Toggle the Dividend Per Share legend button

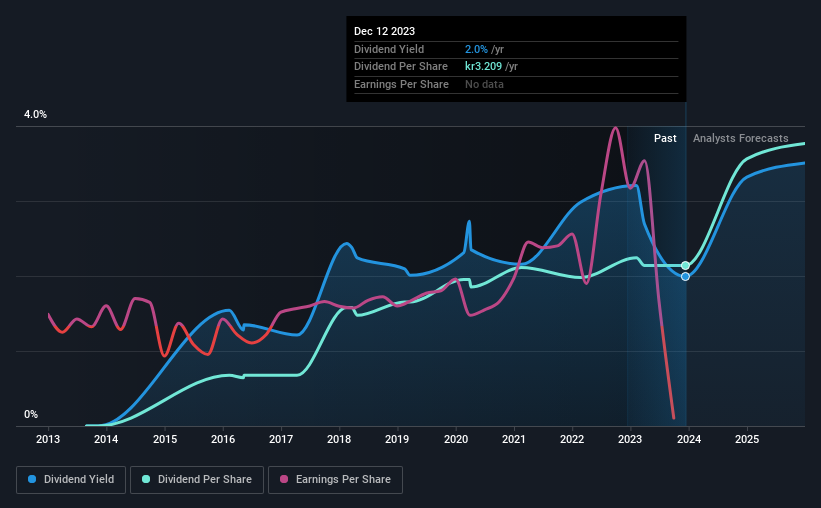197,480
